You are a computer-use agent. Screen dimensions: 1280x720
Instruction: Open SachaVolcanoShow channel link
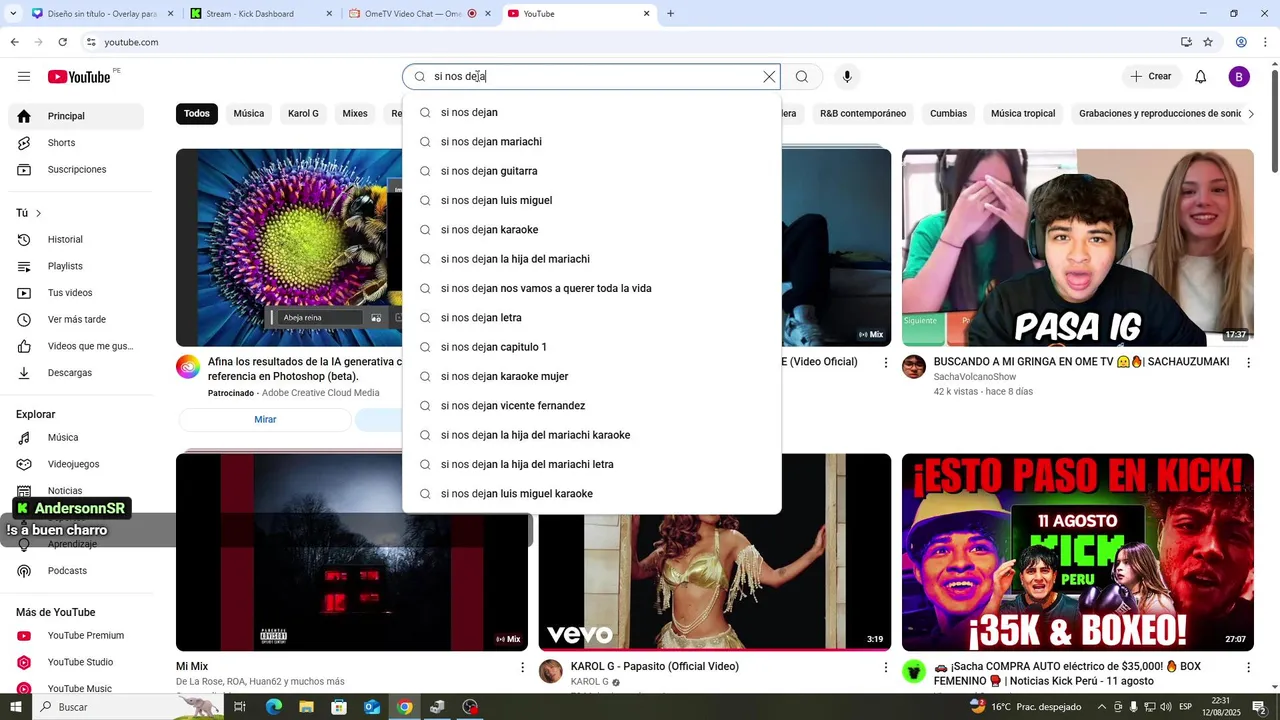(974, 377)
